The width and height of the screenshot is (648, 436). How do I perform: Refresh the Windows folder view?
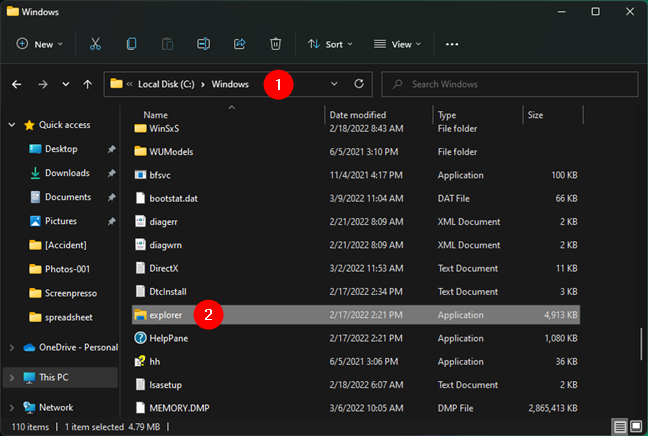pyautogui.click(x=359, y=84)
